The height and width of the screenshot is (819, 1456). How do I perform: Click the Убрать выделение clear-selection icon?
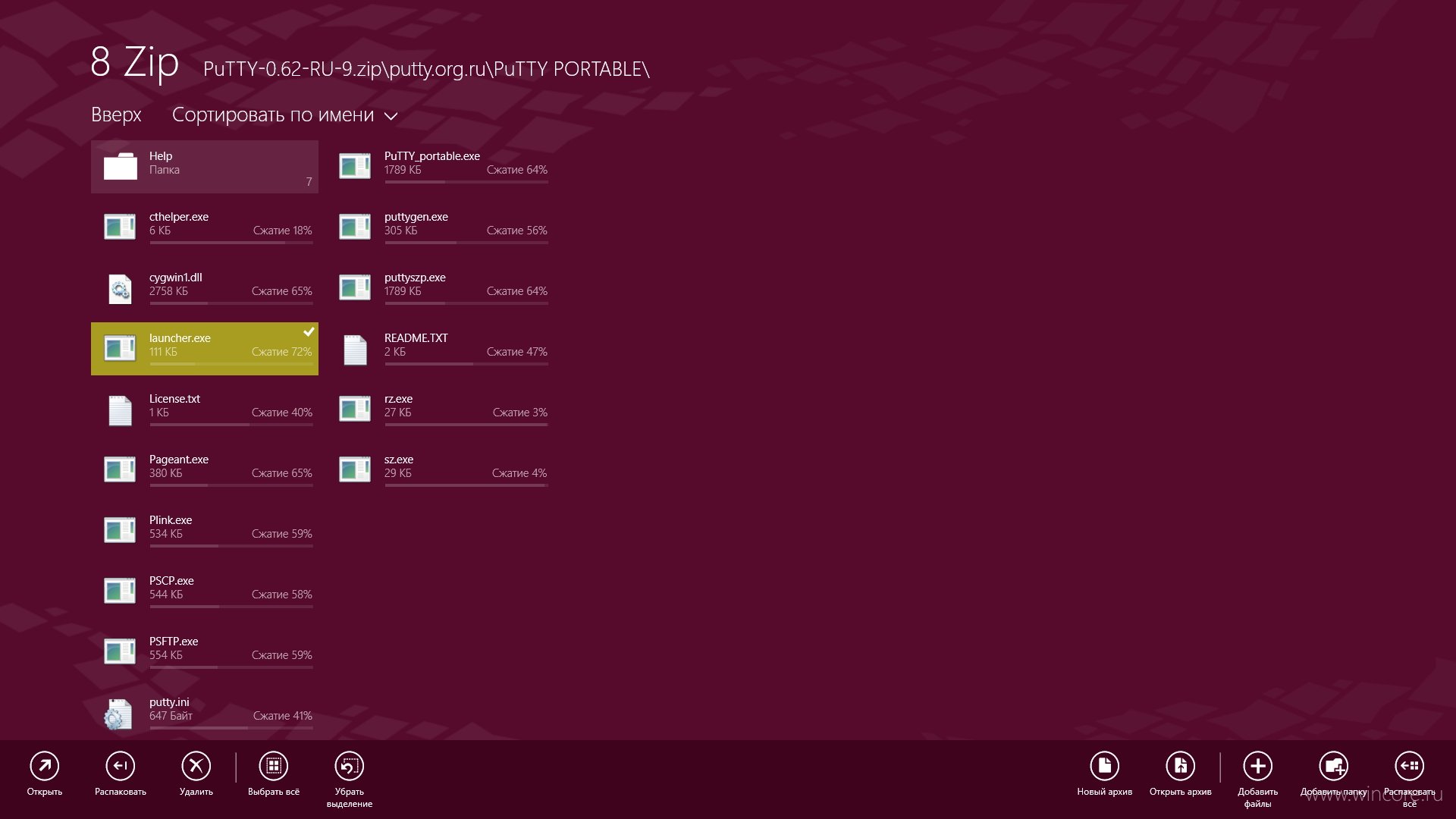click(350, 766)
